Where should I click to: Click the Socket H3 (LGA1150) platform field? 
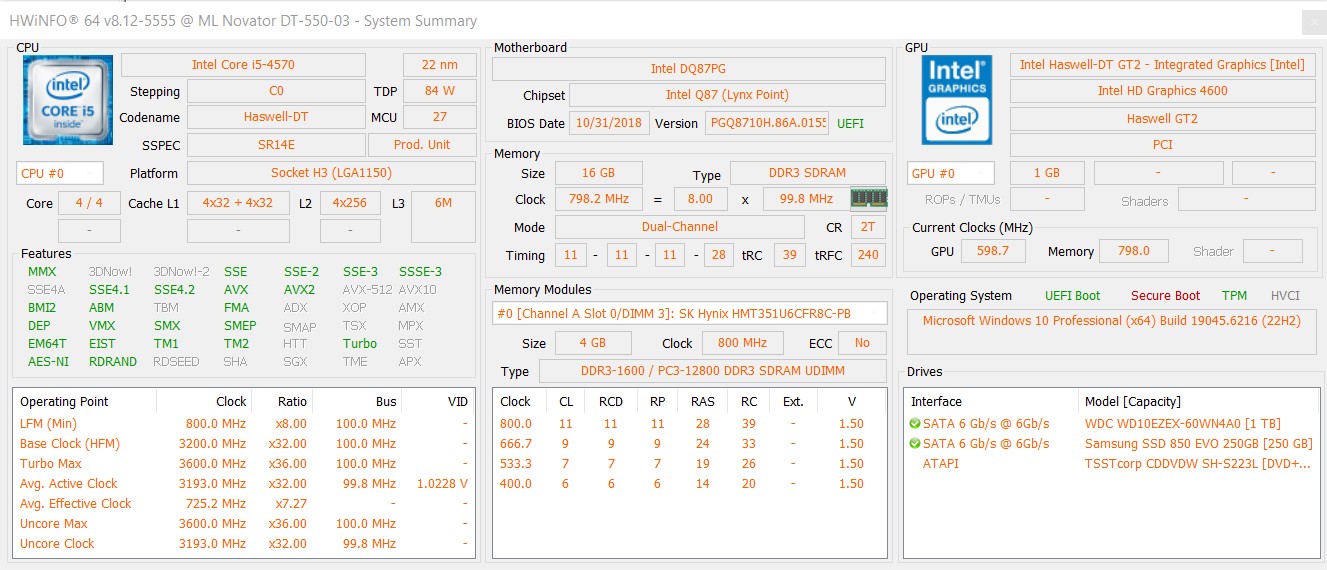click(x=332, y=173)
